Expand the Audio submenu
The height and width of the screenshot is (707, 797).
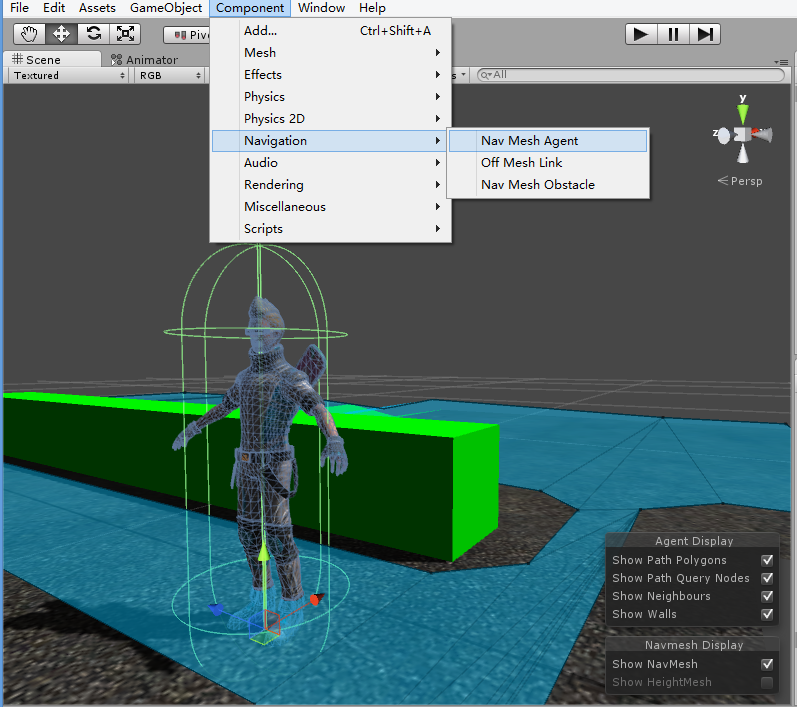point(331,163)
